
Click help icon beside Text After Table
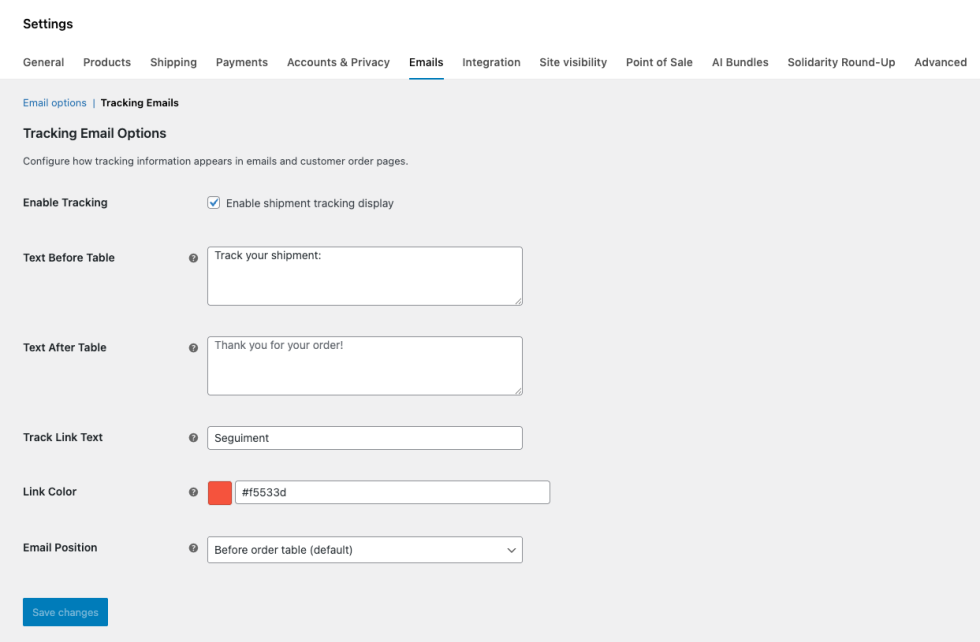[193, 348]
